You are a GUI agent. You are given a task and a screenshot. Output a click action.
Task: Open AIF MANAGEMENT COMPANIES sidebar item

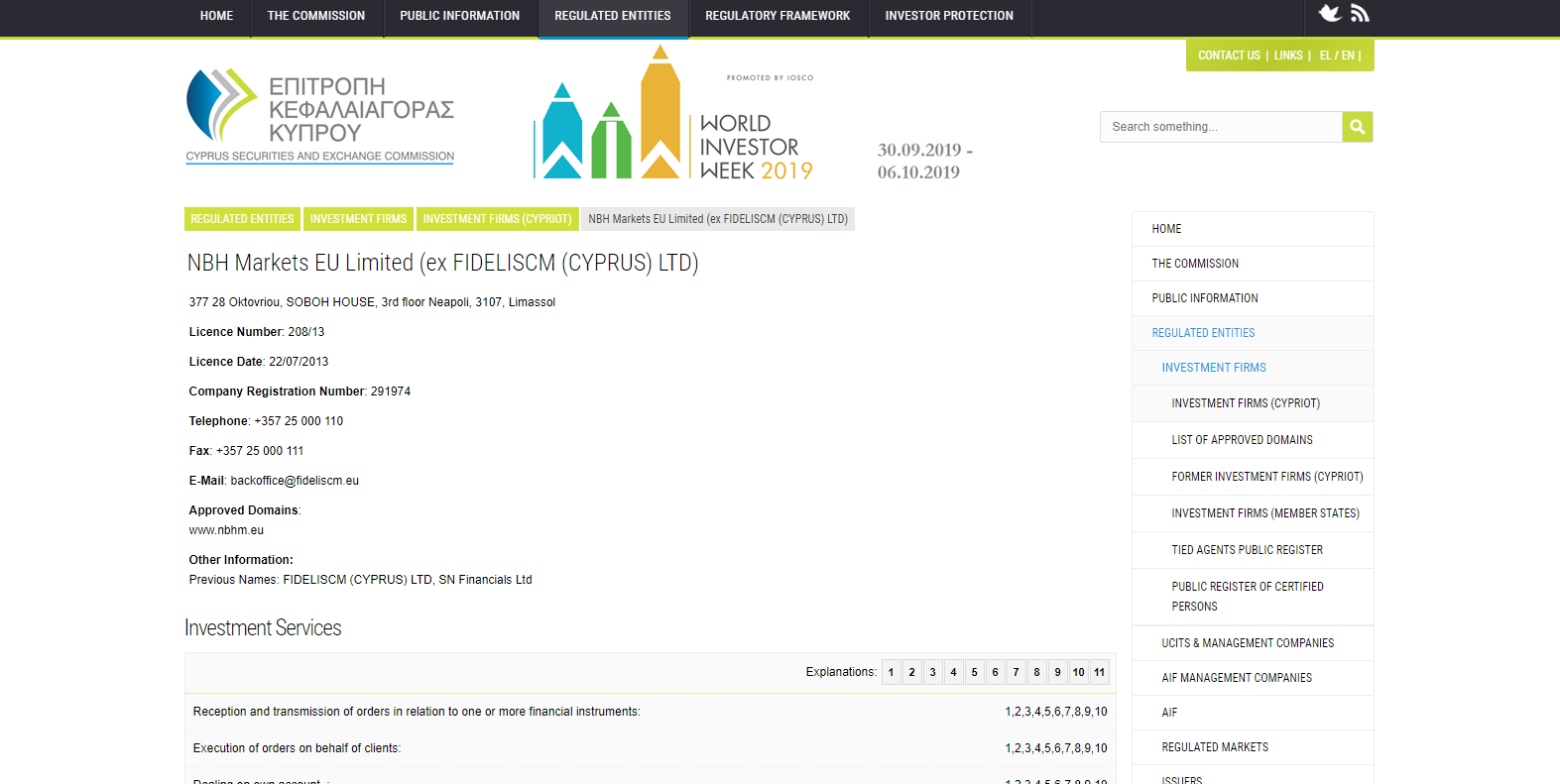click(1253, 678)
